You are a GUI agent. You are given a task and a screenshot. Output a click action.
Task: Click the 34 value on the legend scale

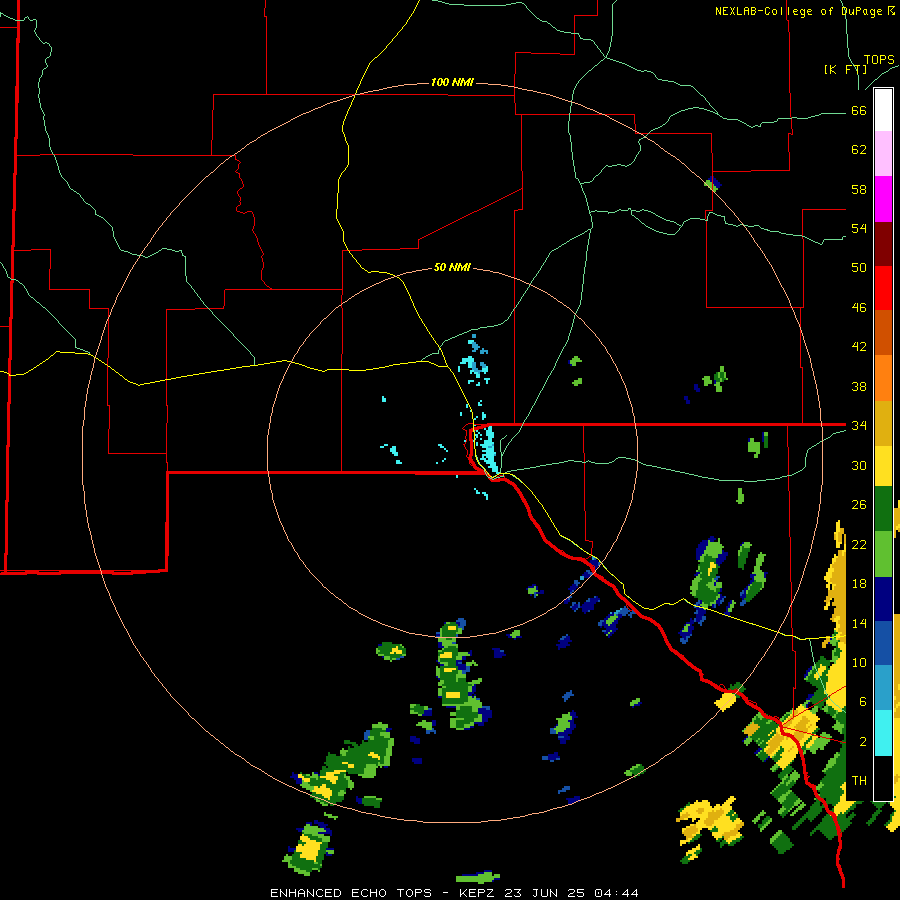click(859, 426)
